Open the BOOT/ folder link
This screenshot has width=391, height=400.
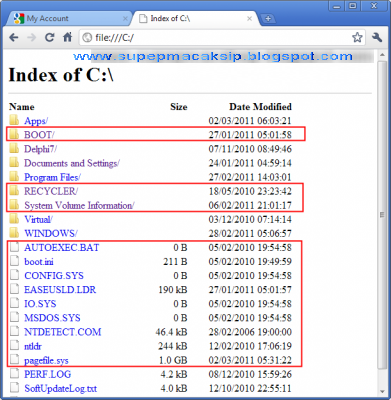[x=39, y=135]
